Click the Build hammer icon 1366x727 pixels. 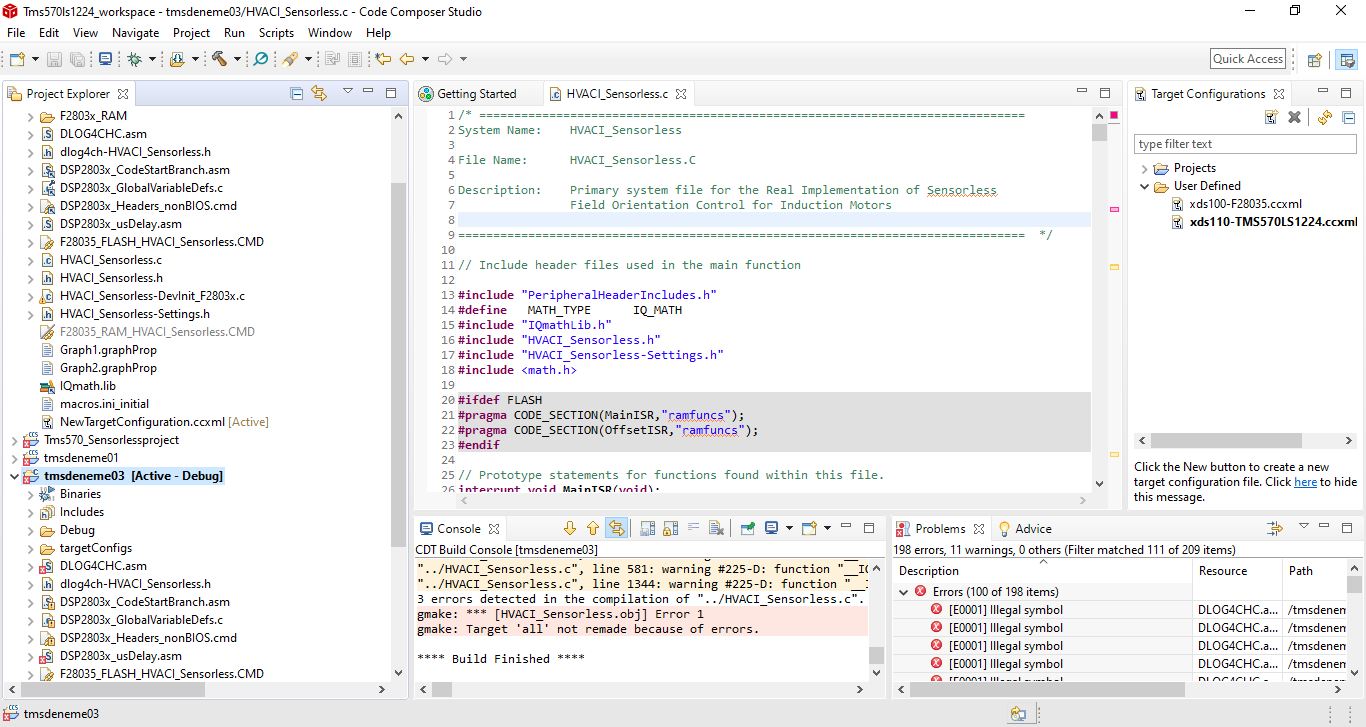tap(218, 60)
